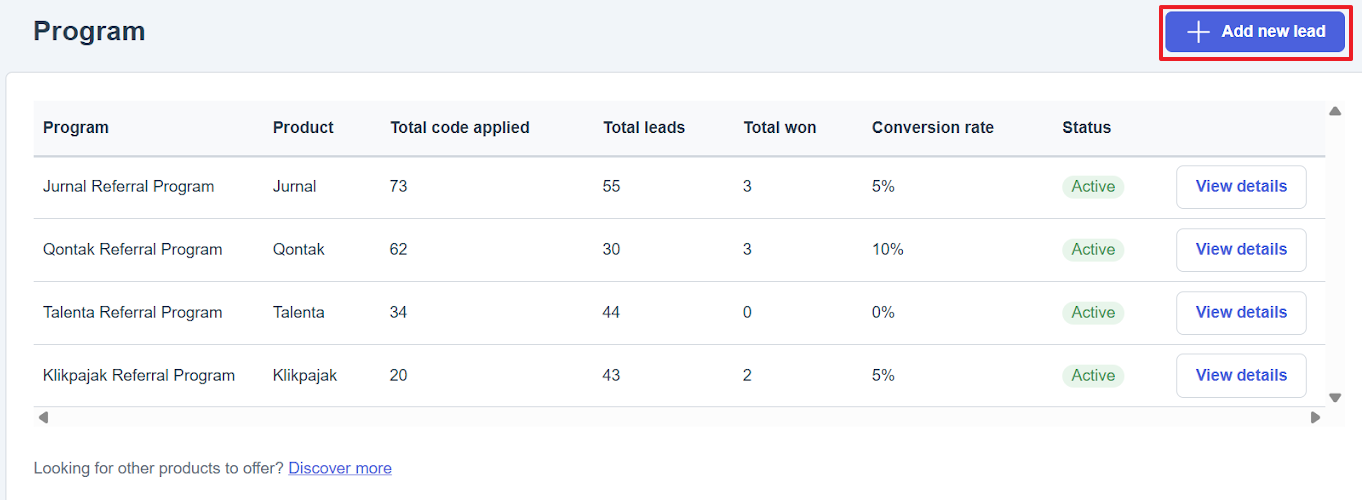
Task: Click the Active status badge for Jurnal
Action: click(x=1093, y=187)
